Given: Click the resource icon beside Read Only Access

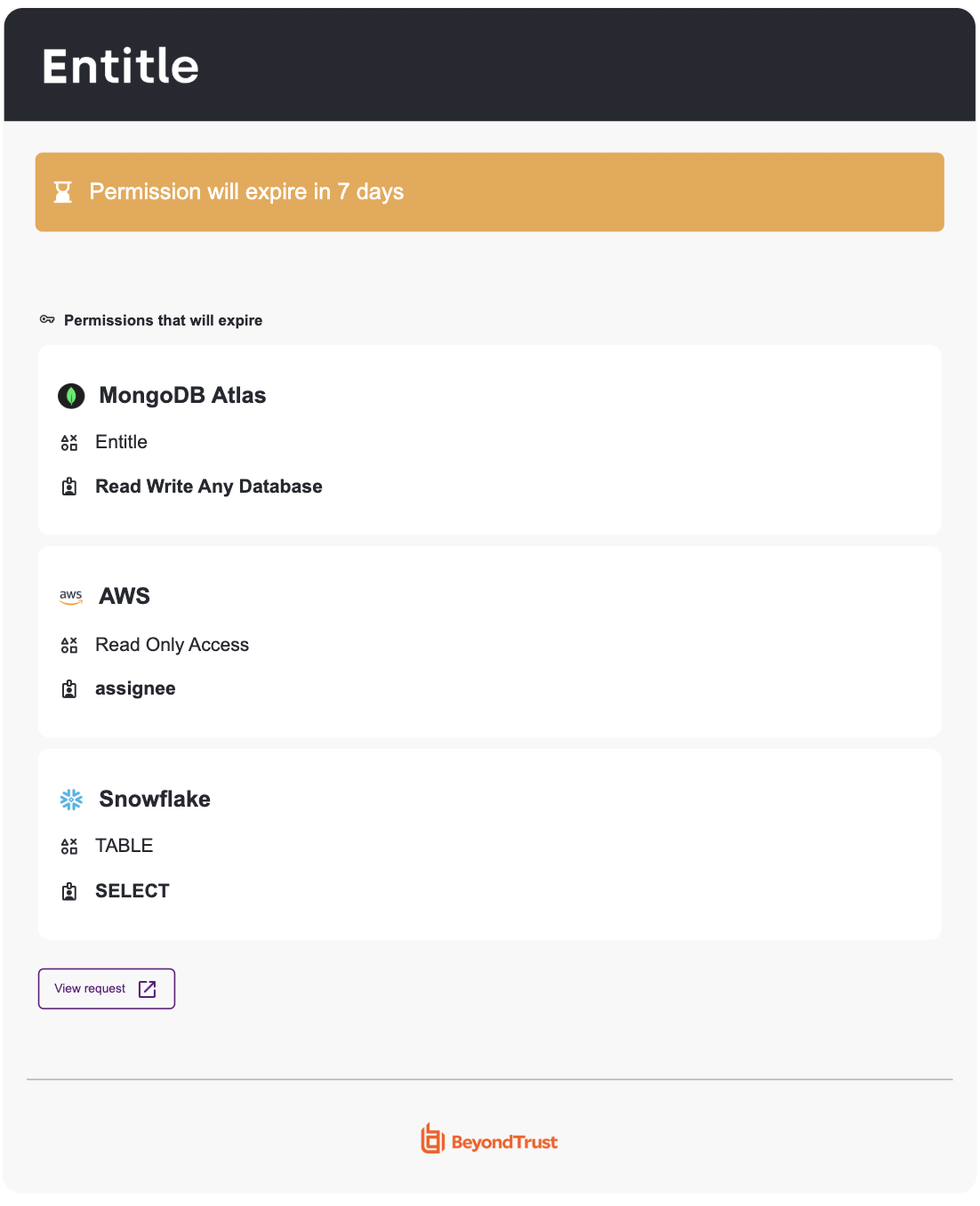Looking at the screenshot, I should pyautogui.click(x=69, y=645).
